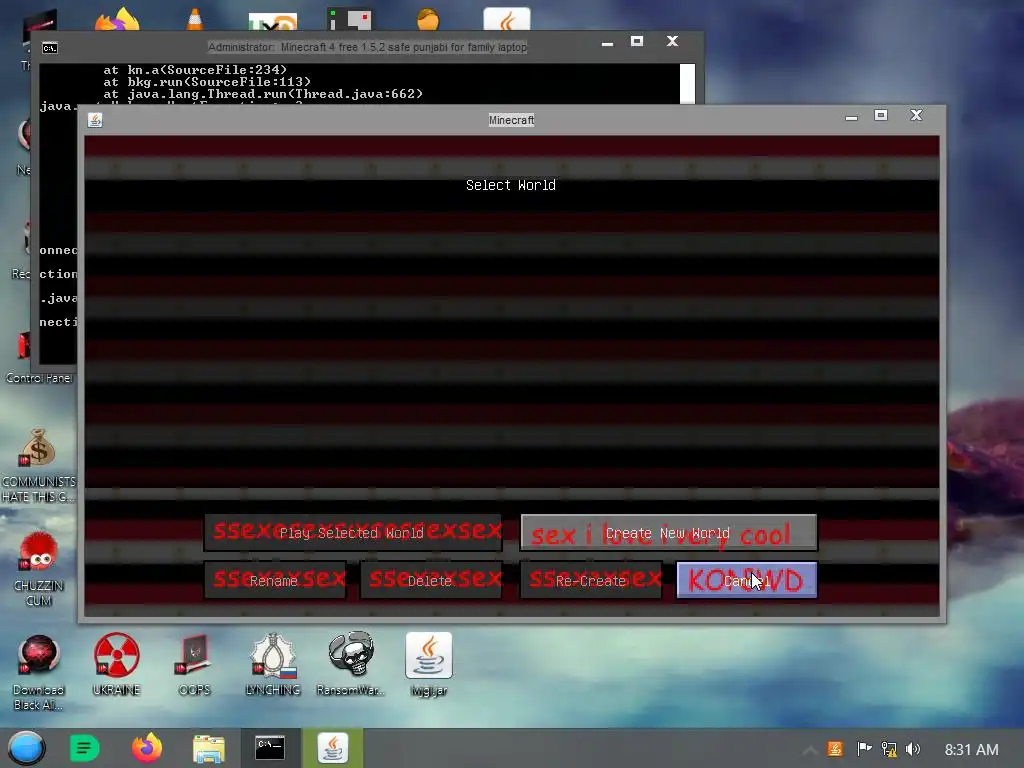Open the green notes app in taskbar
This screenshot has height=768, width=1024.
click(84, 748)
